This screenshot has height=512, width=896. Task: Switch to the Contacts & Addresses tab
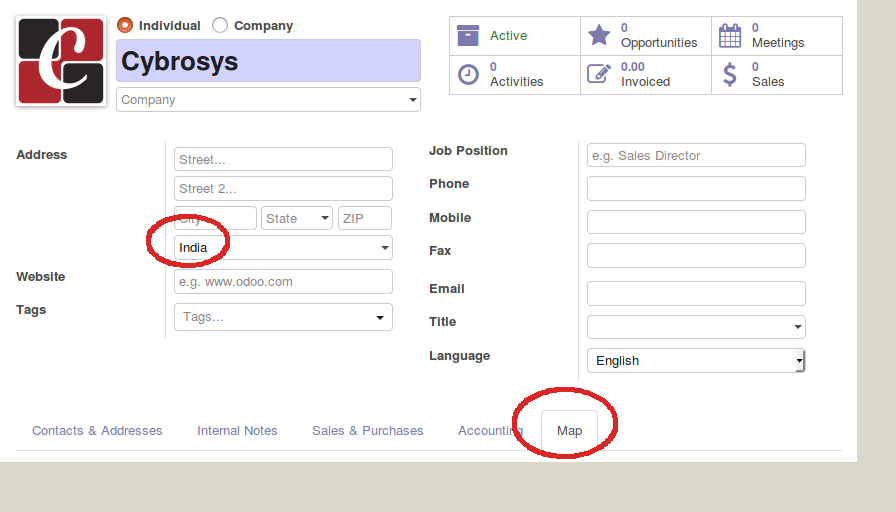(97, 431)
